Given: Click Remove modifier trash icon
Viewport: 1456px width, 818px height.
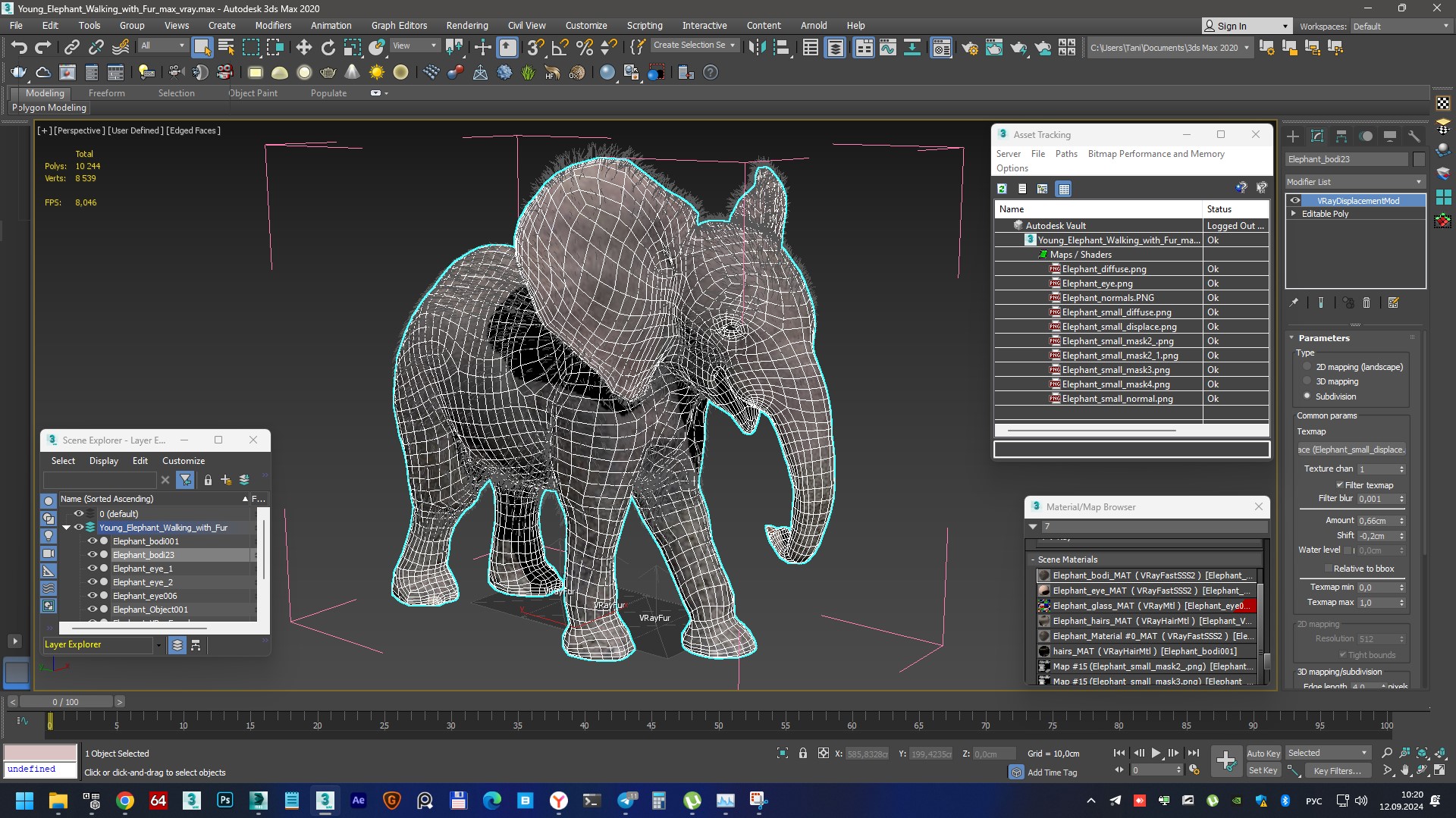Looking at the screenshot, I should tap(1367, 302).
